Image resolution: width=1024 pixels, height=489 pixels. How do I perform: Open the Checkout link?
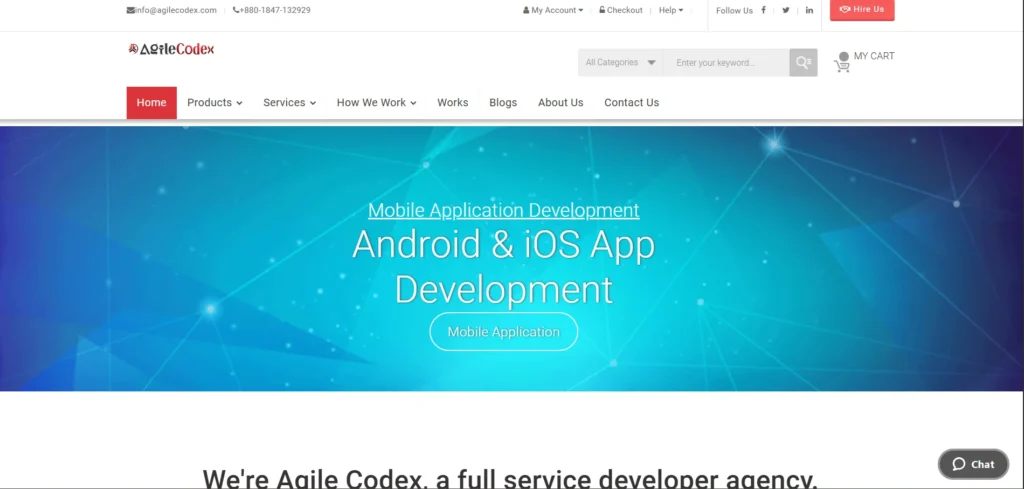click(x=621, y=10)
